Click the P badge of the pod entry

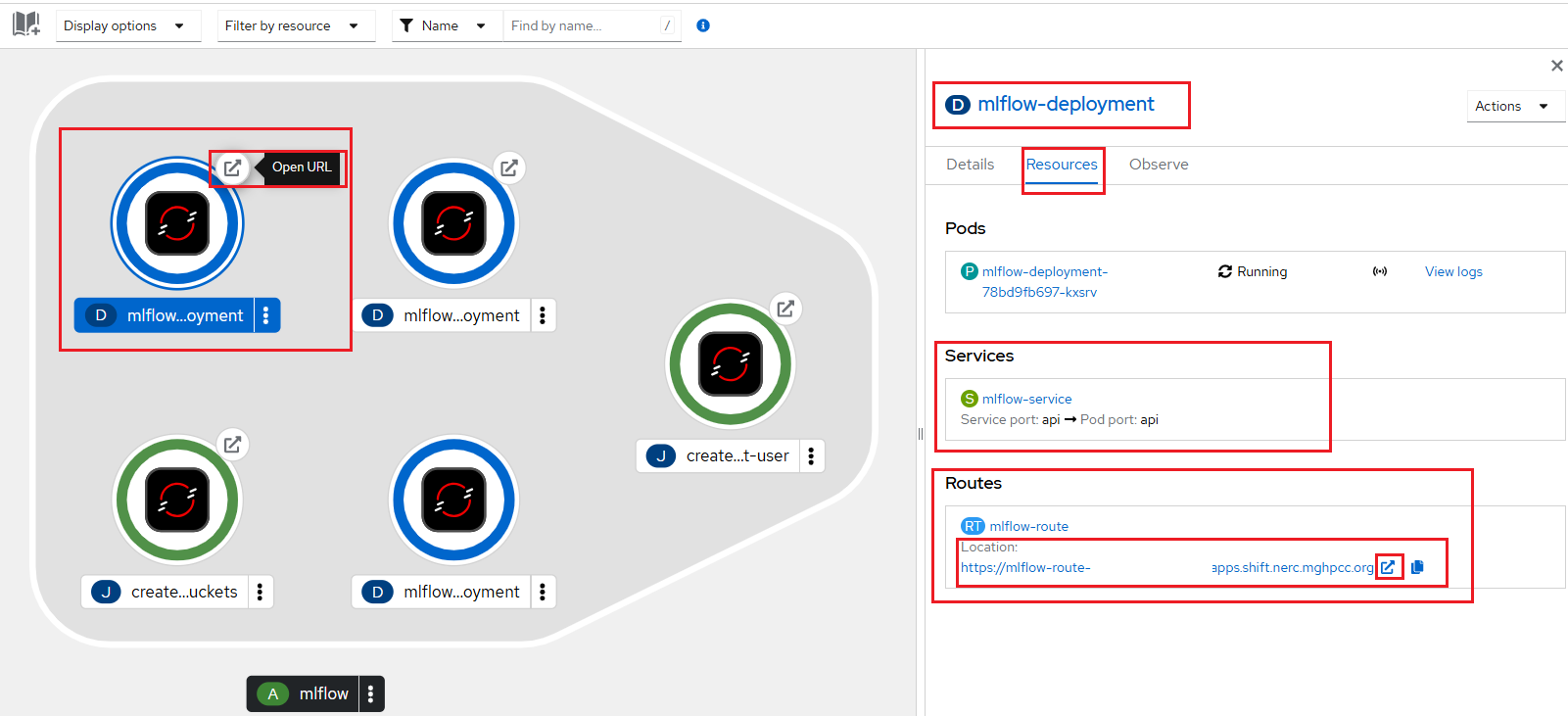pyautogui.click(x=970, y=271)
